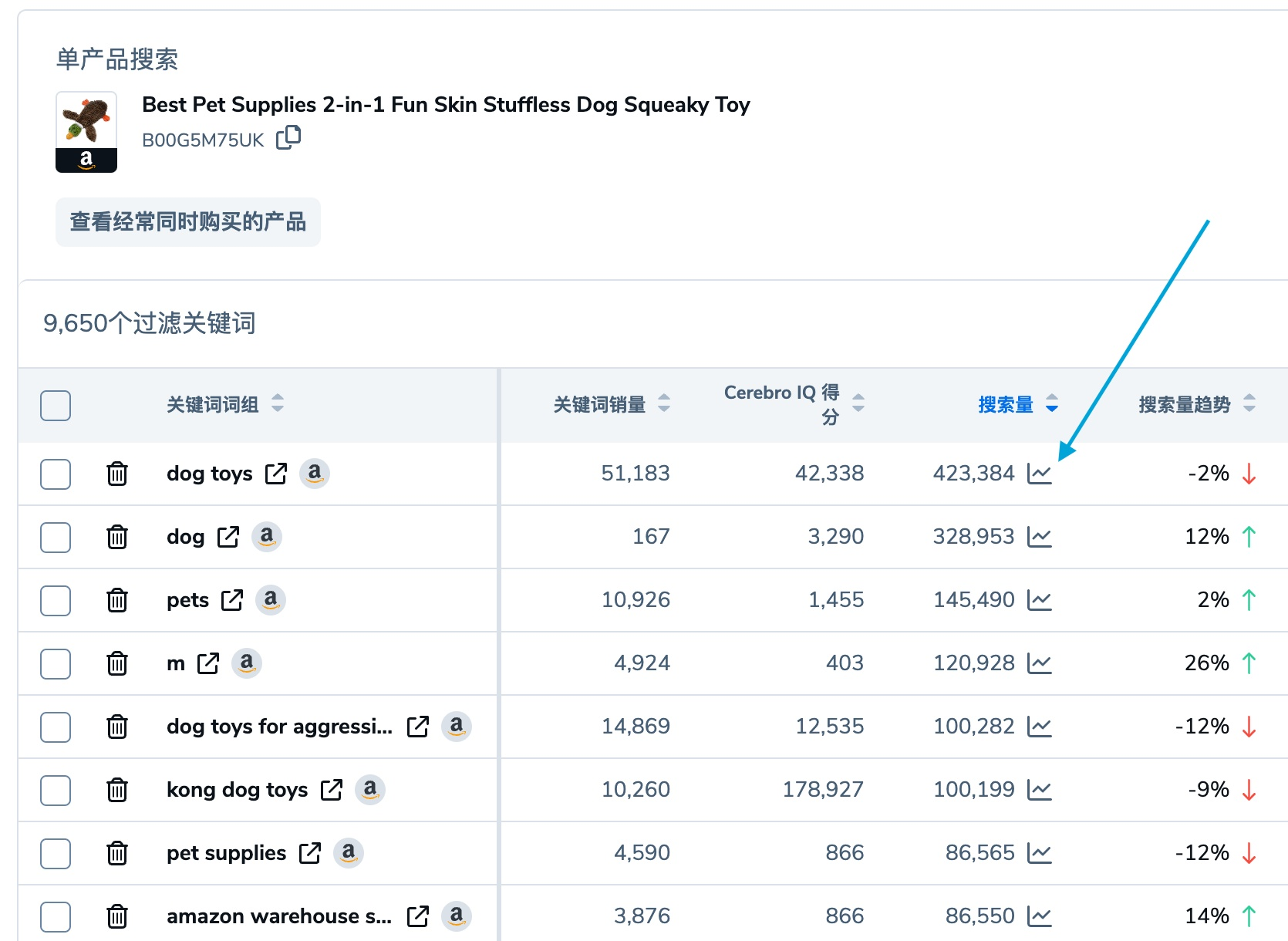View search volume trend chart for "dog toys"
Viewport: 1288px width, 941px height.
pyautogui.click(x=1040, y=474)
